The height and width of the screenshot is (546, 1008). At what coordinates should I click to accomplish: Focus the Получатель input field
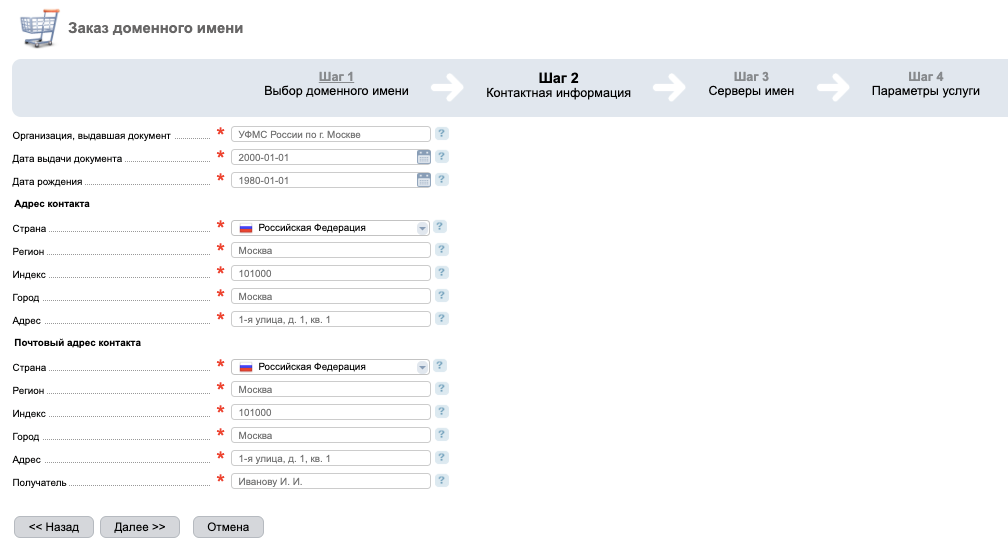330,481
